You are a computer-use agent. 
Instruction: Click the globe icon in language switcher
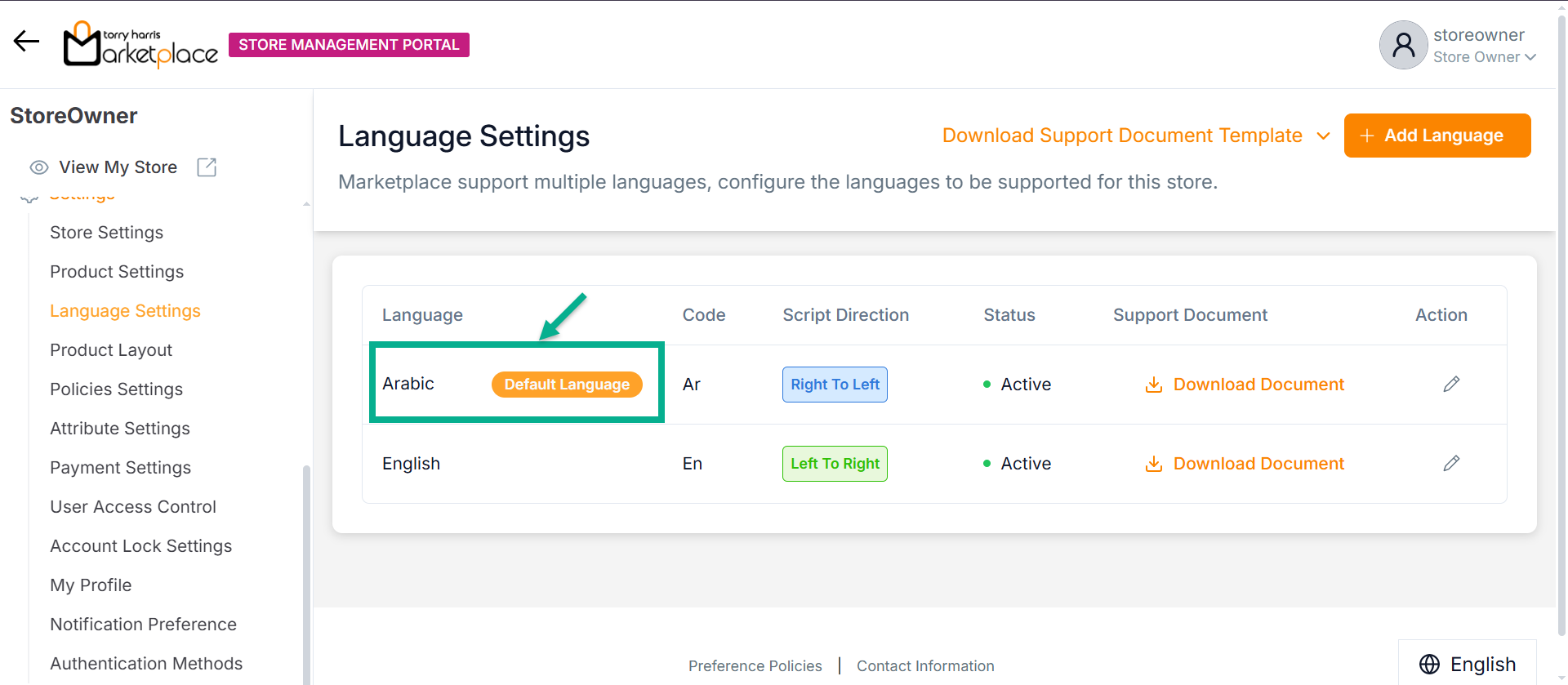[1429, 665]
